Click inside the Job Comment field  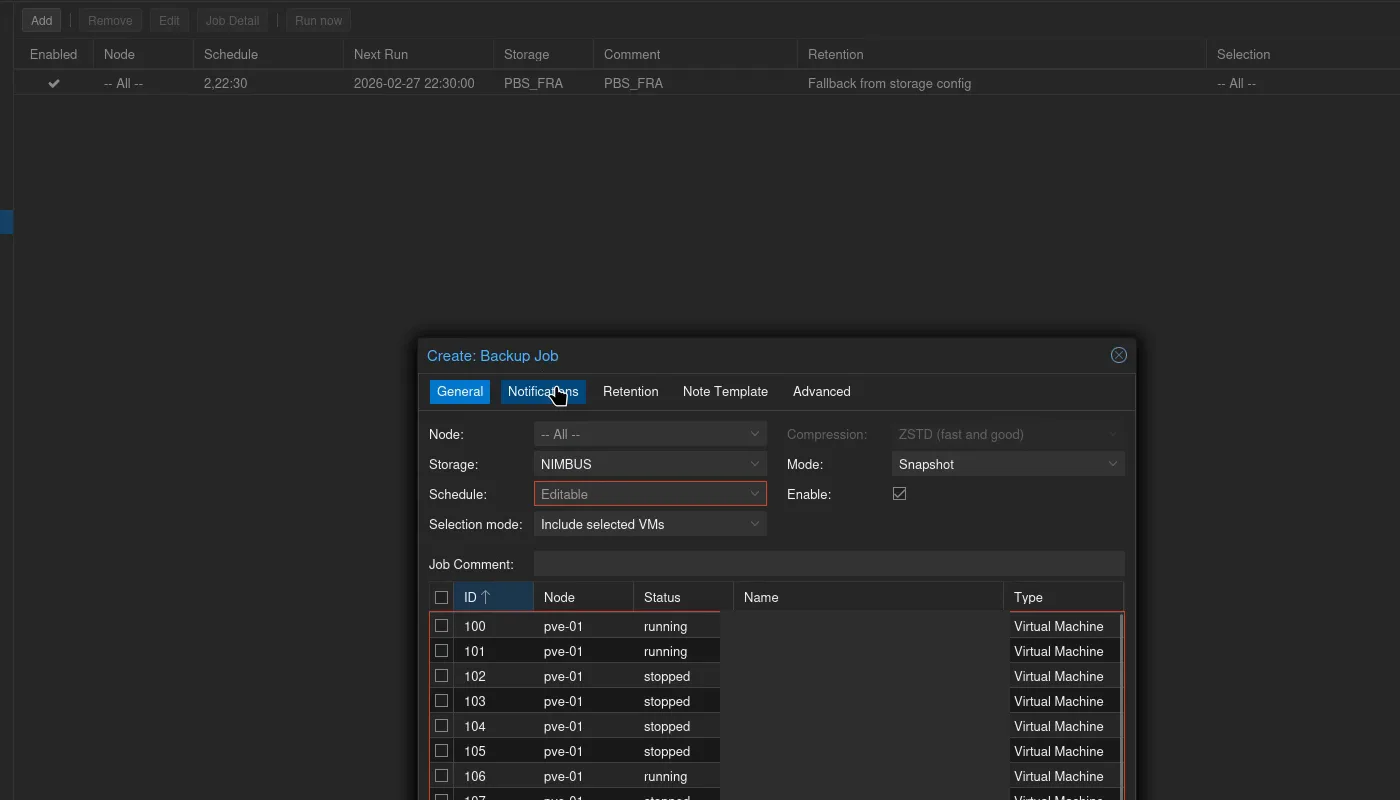(828, 563)
